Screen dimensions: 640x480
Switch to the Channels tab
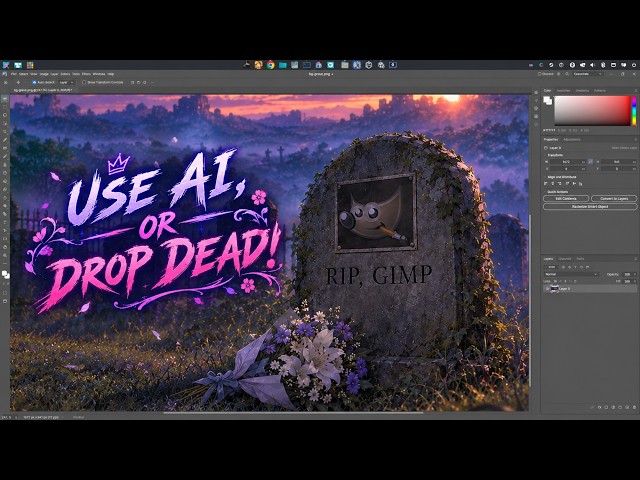coord(564,259)
